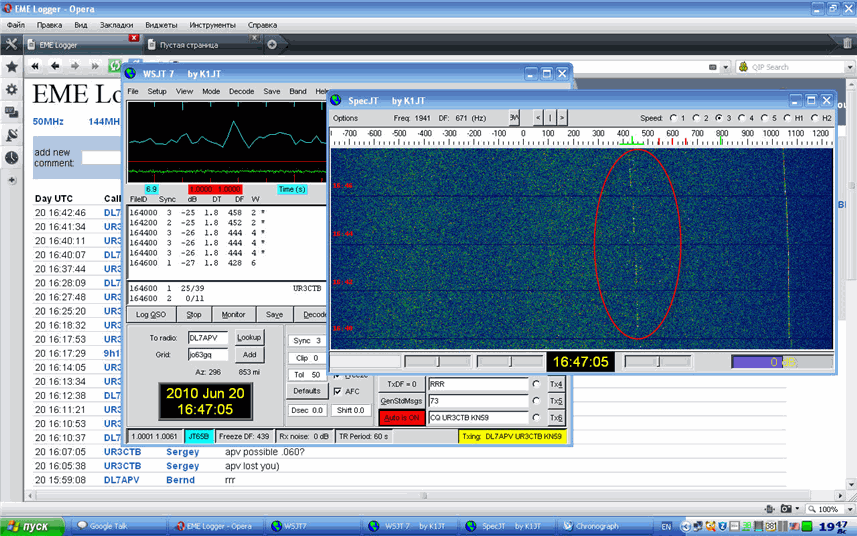
Task: Open SpecJT Options menu
Action: tap(345, 118)
